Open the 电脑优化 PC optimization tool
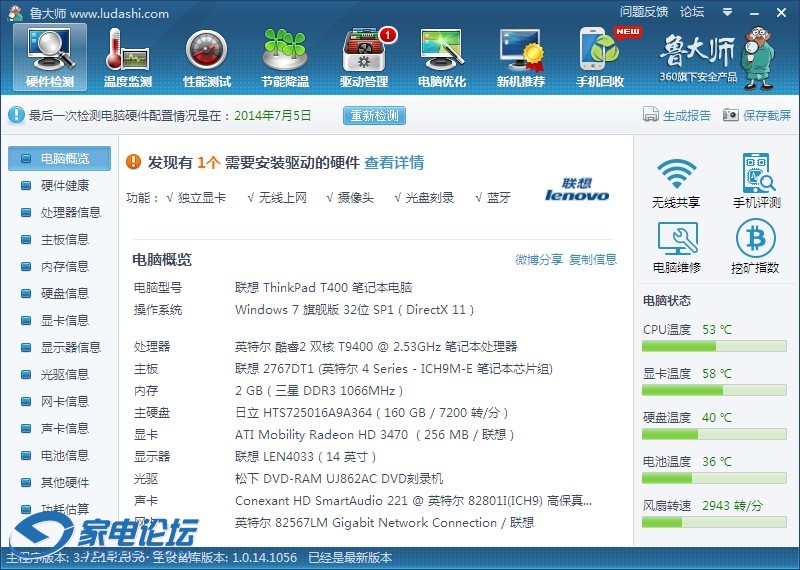This screenshot has width=800, height=570. (x=442, y=57)
